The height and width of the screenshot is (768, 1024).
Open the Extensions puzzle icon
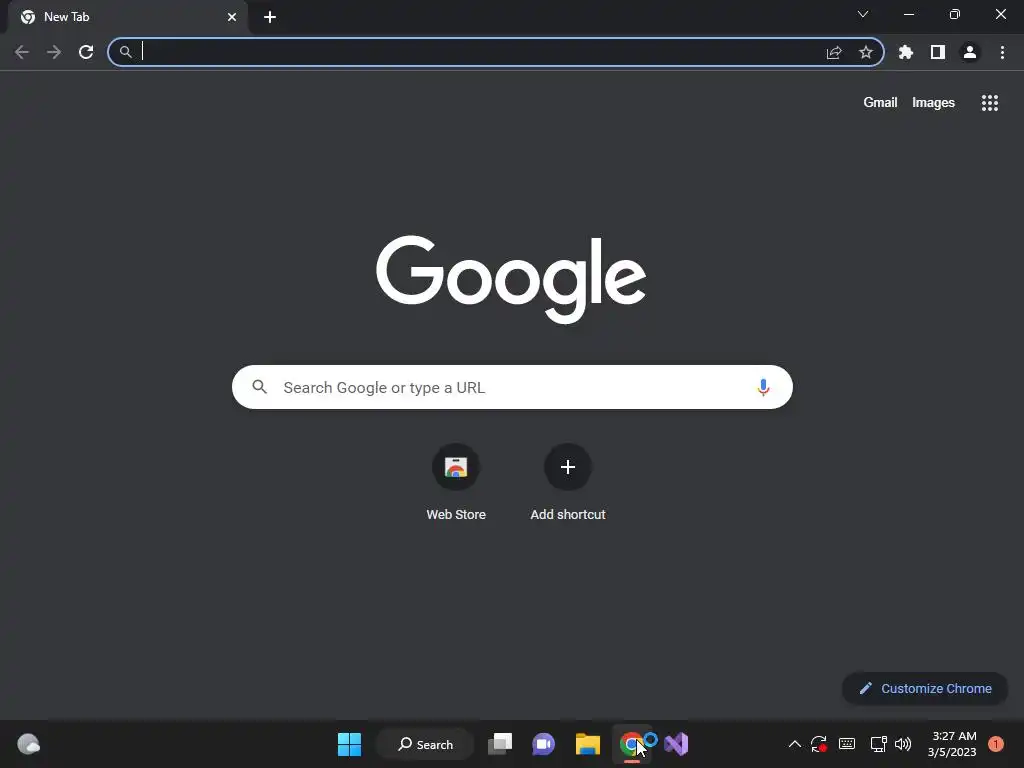click(906, 52)
